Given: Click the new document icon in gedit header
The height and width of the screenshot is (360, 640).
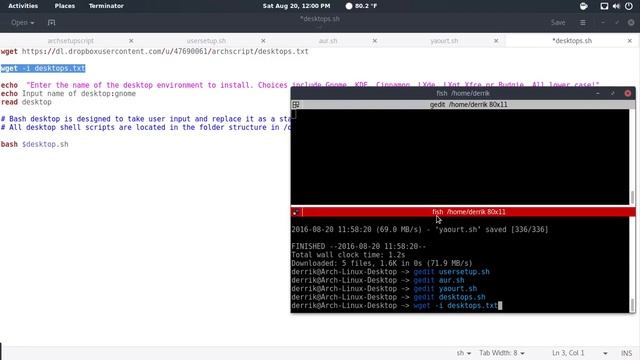Looking at the screenshot, I should [x=51, y=23].
